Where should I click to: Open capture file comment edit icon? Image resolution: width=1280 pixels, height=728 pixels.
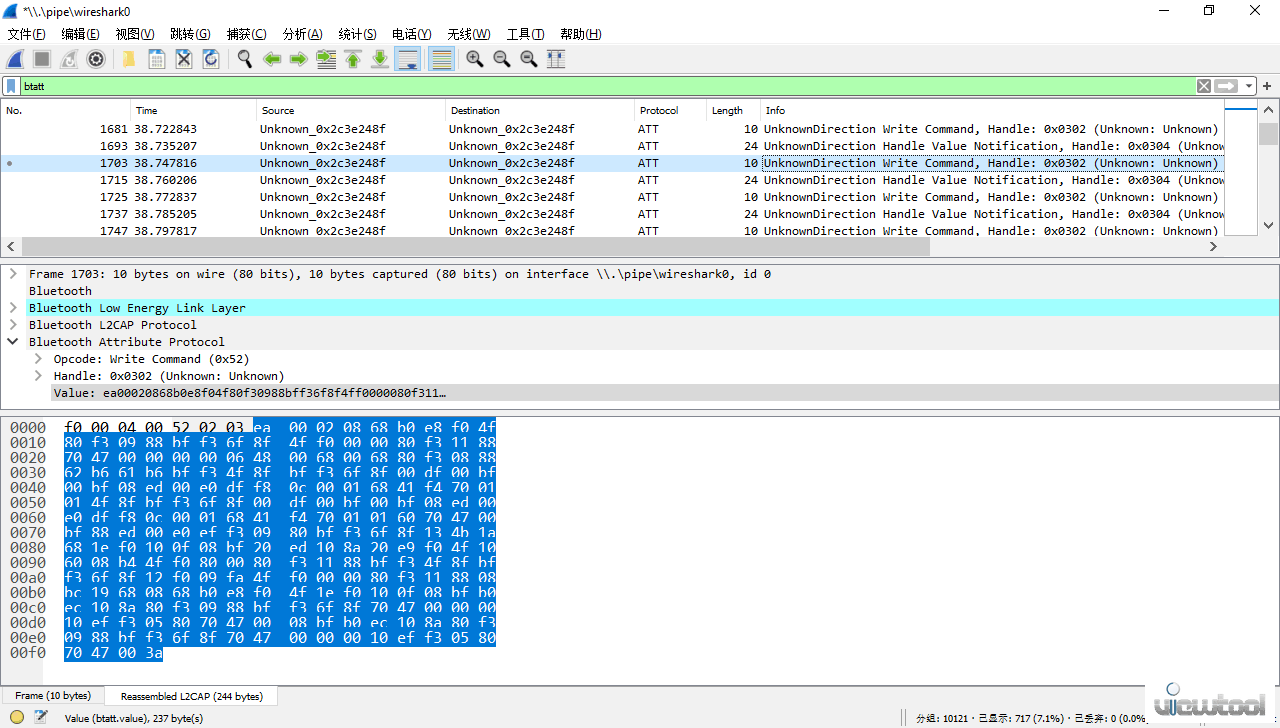[x=41, y=717]
